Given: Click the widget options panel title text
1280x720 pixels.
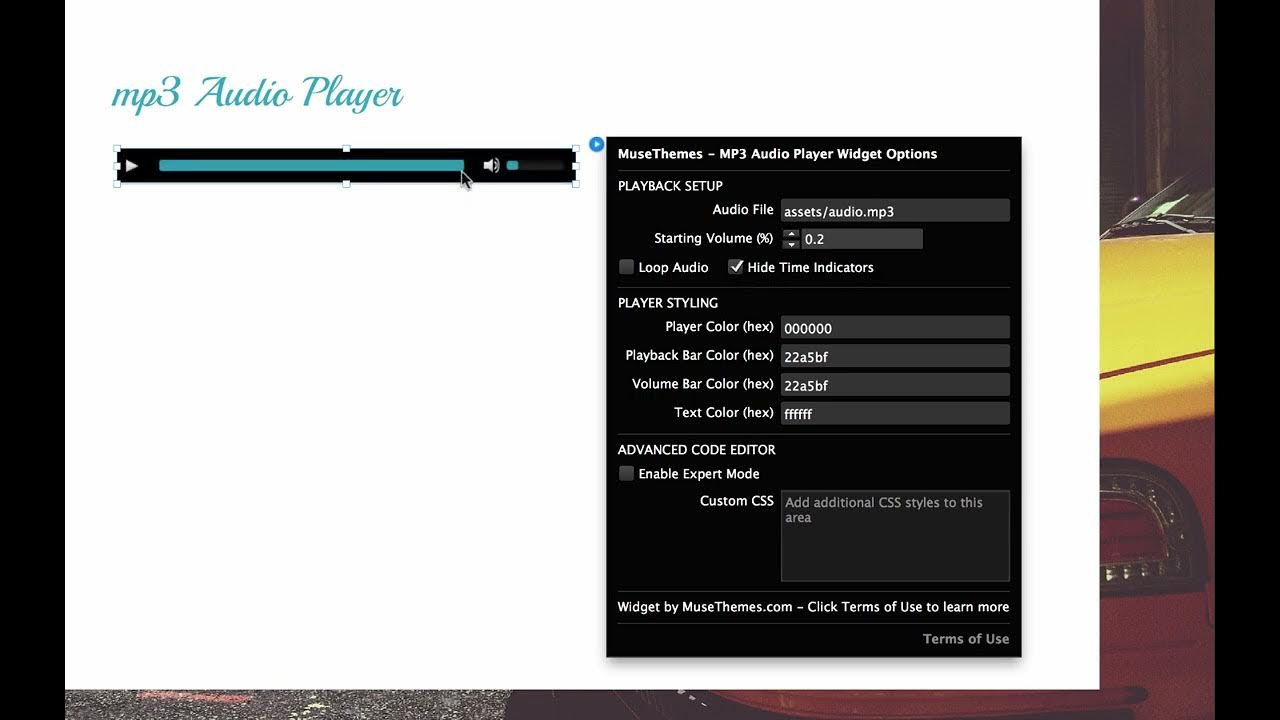Looking at the screenshot, I should (x=777, y=154).
